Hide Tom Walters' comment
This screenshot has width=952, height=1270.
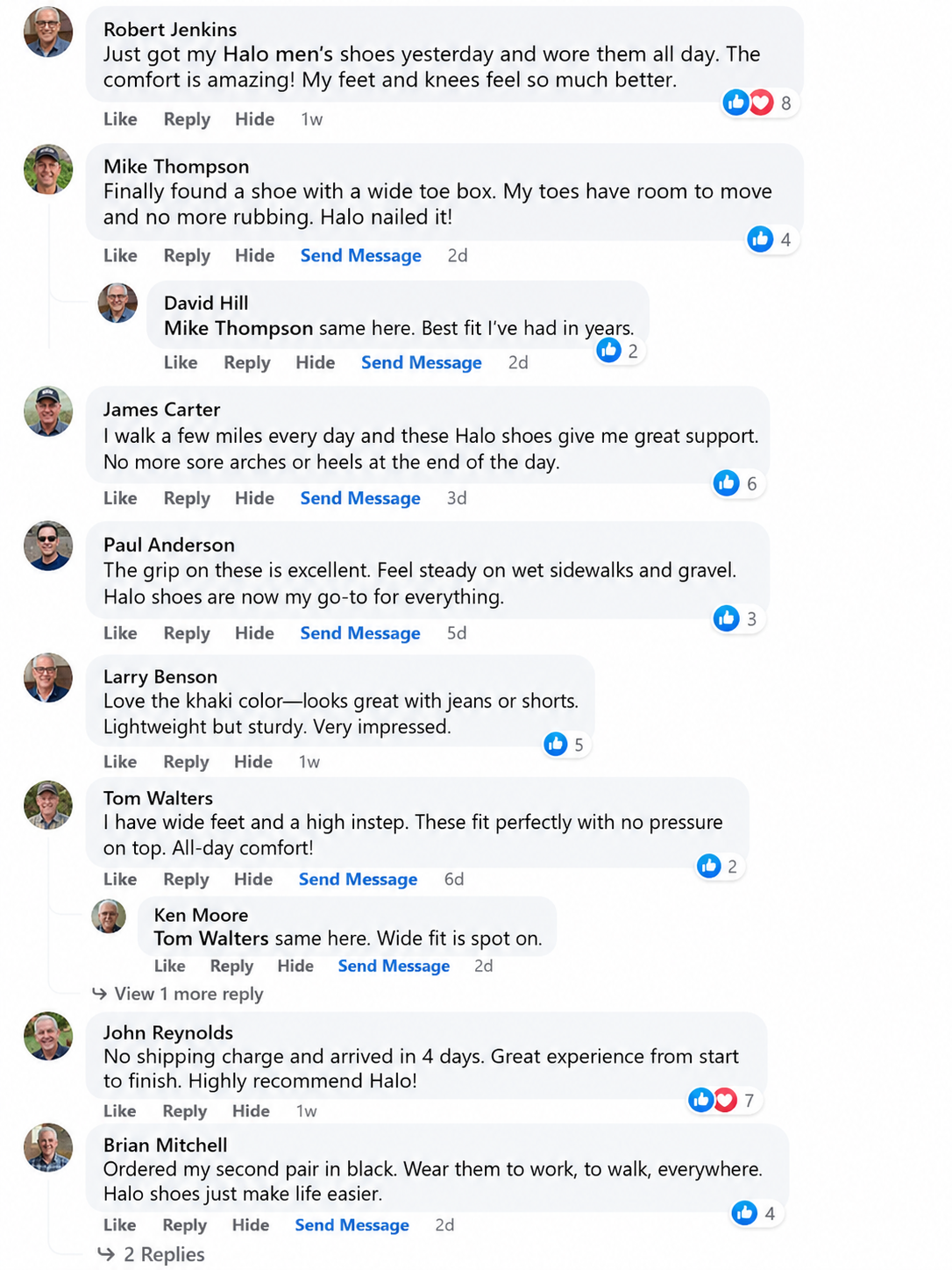pyautogui.click(x=253, y=879)
